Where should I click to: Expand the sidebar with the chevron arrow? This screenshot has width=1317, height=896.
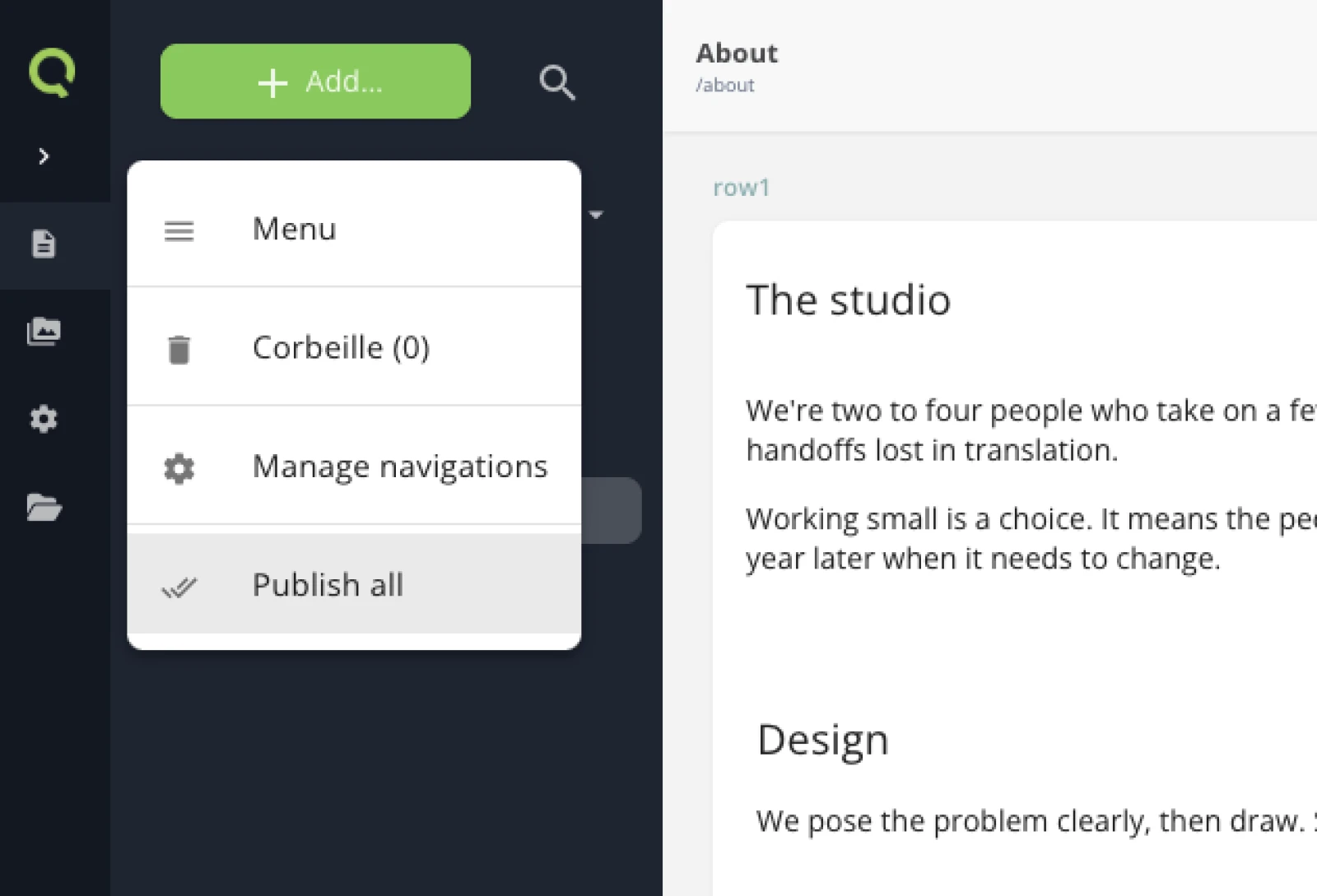click(44, 156)
